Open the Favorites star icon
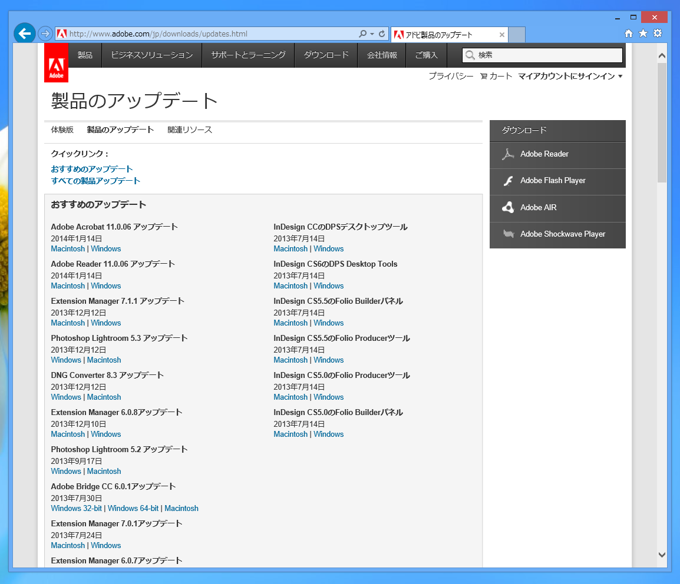680x584 pixels. click(643, 33)
